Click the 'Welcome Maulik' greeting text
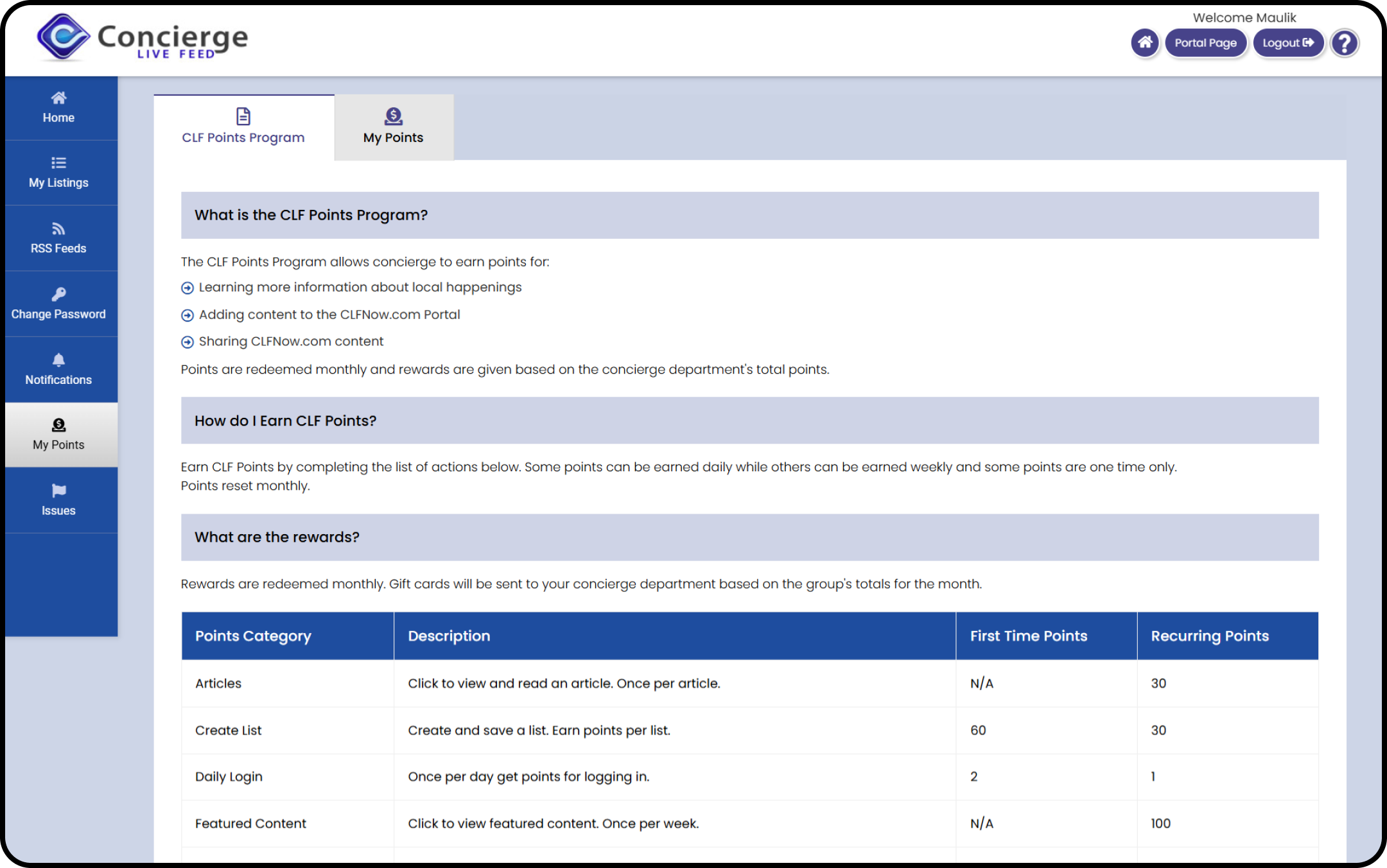Image resolution: width=1387 pixels, height=868 pixels. click(1244, 17)
